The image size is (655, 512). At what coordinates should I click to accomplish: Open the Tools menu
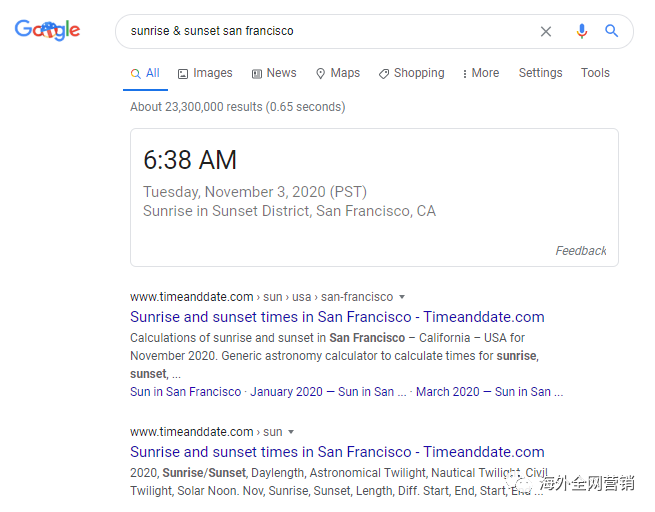click(595, 73)
